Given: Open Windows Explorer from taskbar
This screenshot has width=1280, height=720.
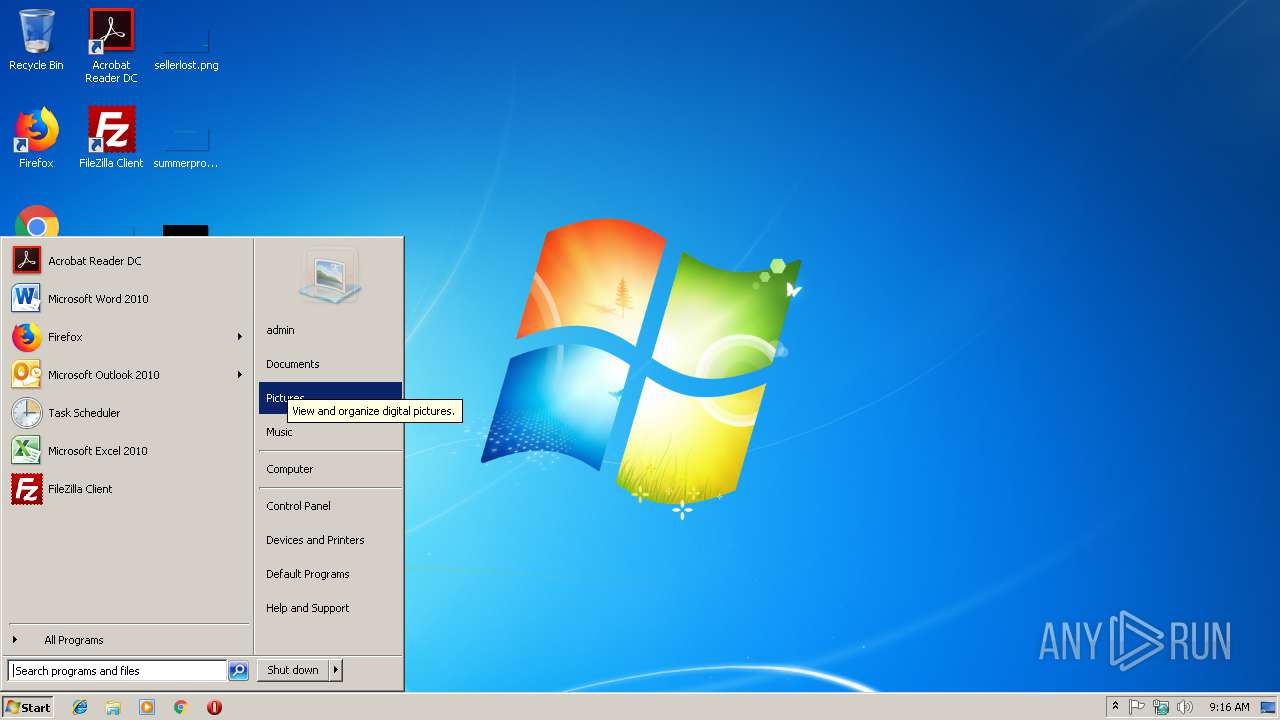Looking at the screenshot, I should coord(113,707).
